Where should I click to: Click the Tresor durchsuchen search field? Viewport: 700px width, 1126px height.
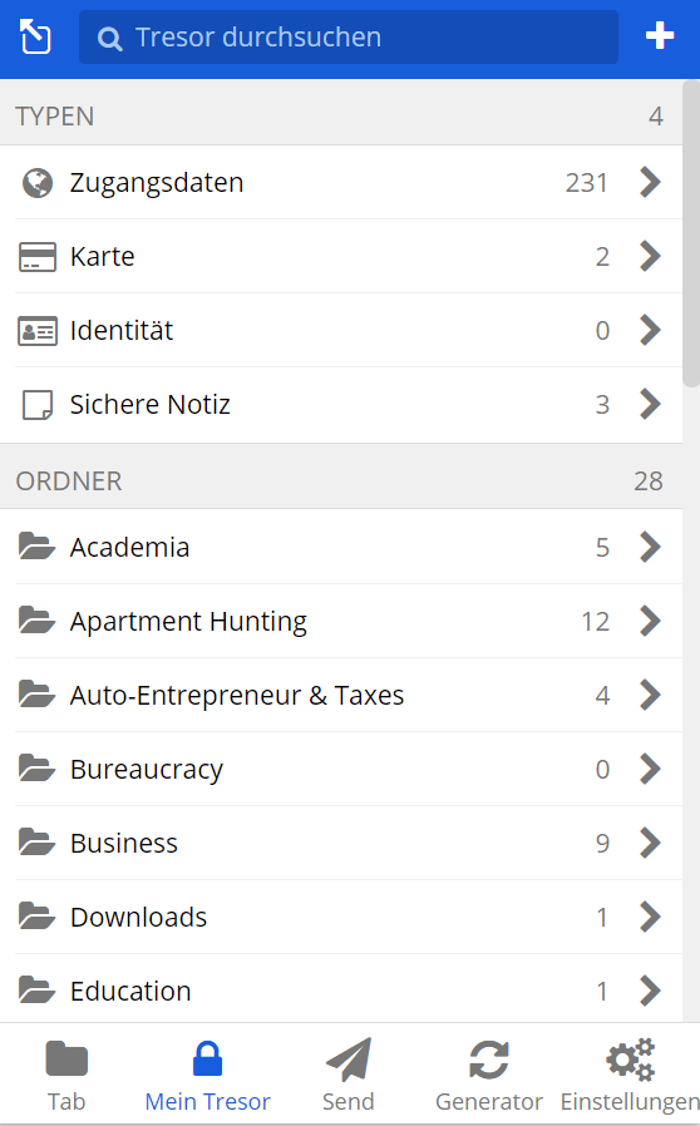348,37
